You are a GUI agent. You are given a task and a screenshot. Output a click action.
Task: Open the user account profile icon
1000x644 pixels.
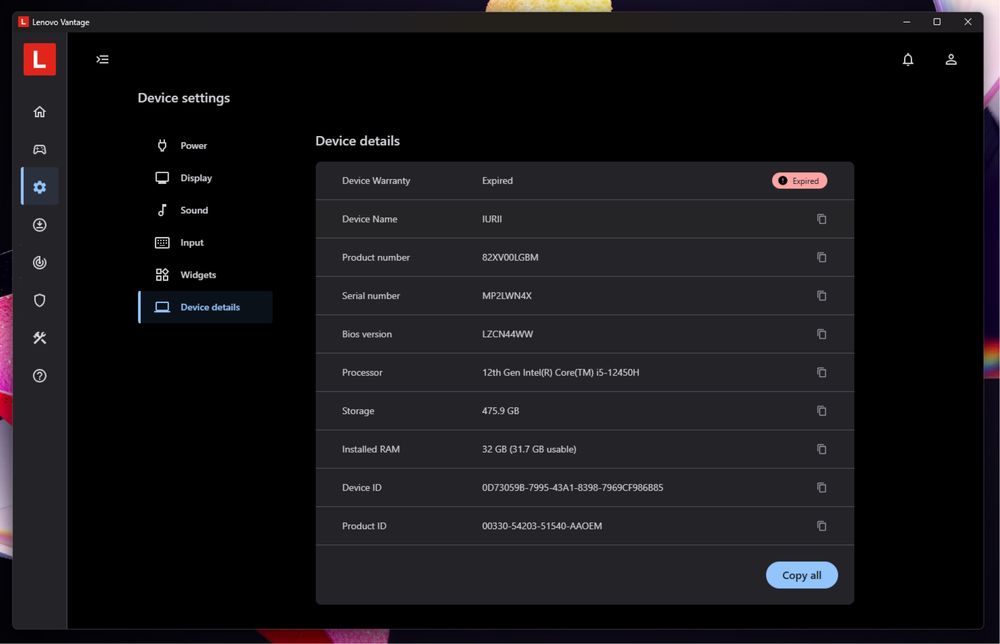click(x=950, y=59)
